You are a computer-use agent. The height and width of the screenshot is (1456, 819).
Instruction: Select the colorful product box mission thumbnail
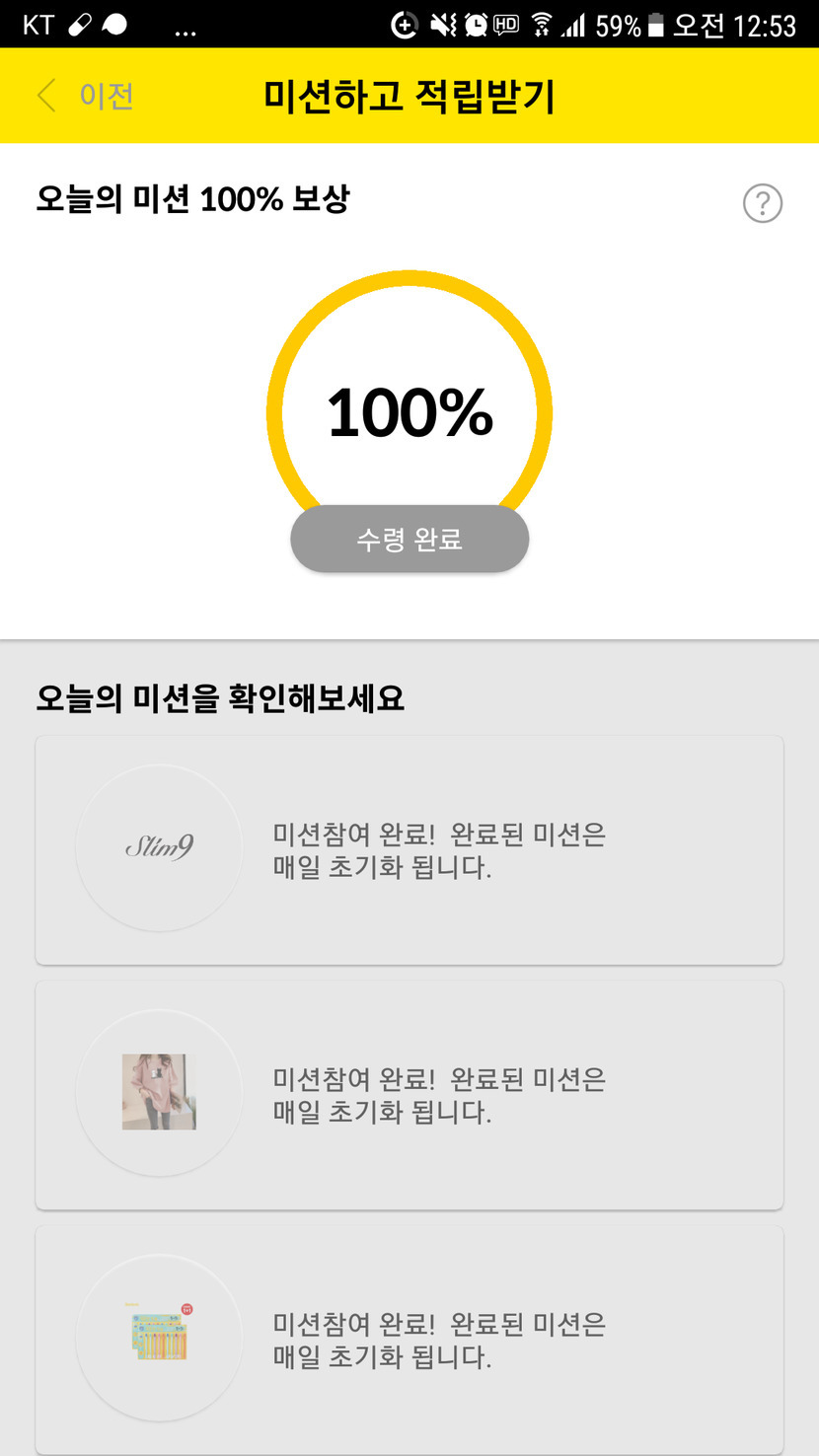tap(159, 1337)
